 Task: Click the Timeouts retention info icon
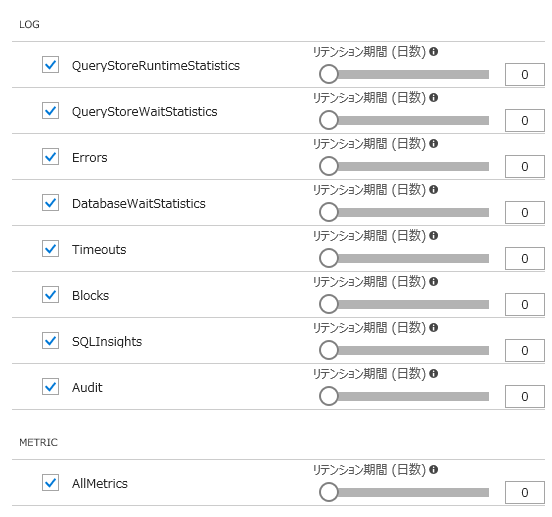[434, 236]
